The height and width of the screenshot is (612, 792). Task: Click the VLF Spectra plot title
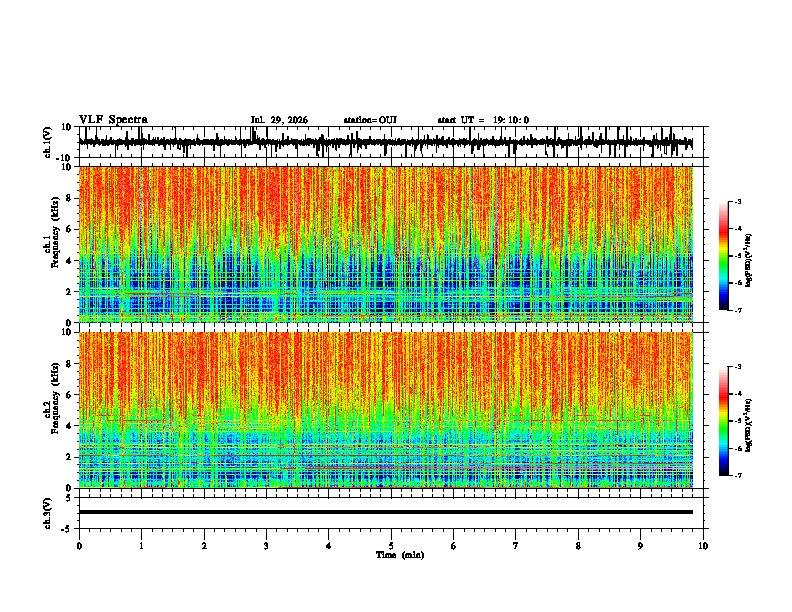pos(113,119)
